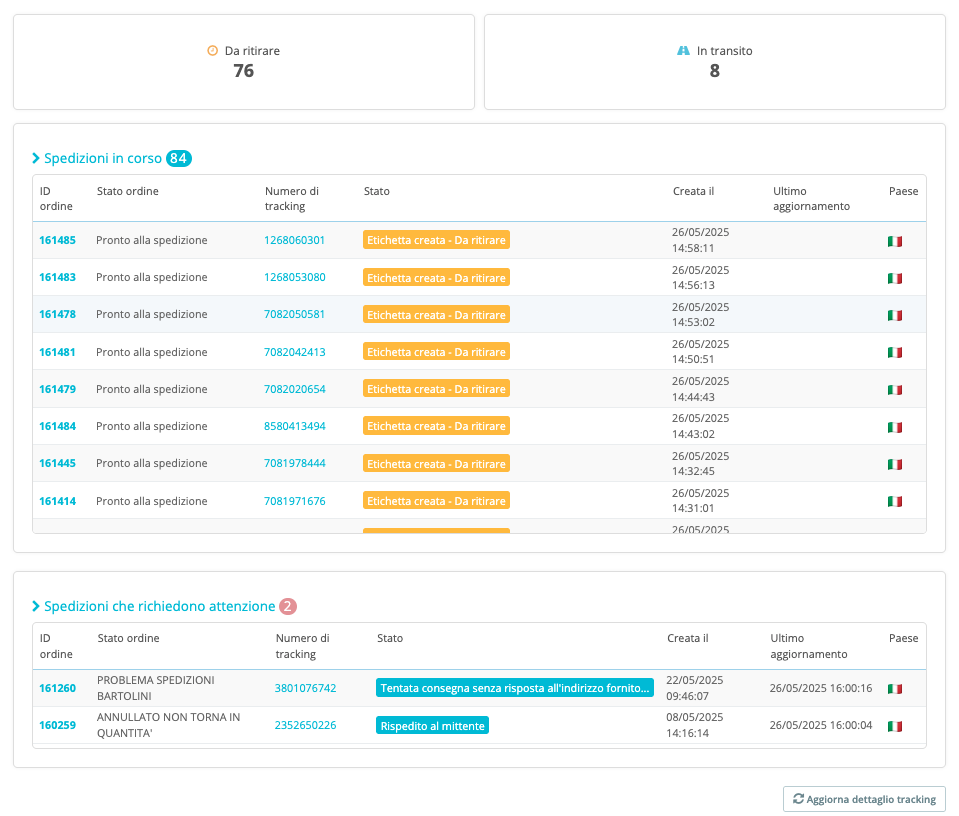Click Italy flag in order 161481 row
The width and height of the screenshot is (959, 816).
point(895,352)
